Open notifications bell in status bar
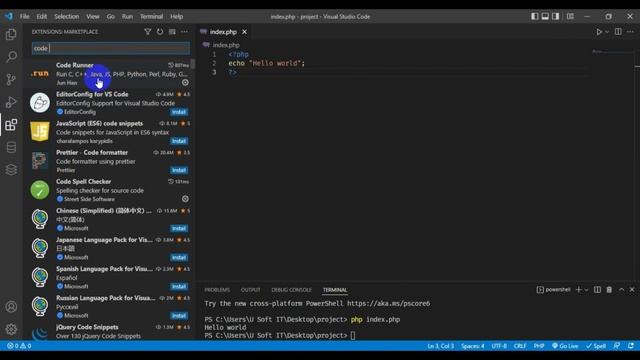The image size is (640, 360). [631, 346]
